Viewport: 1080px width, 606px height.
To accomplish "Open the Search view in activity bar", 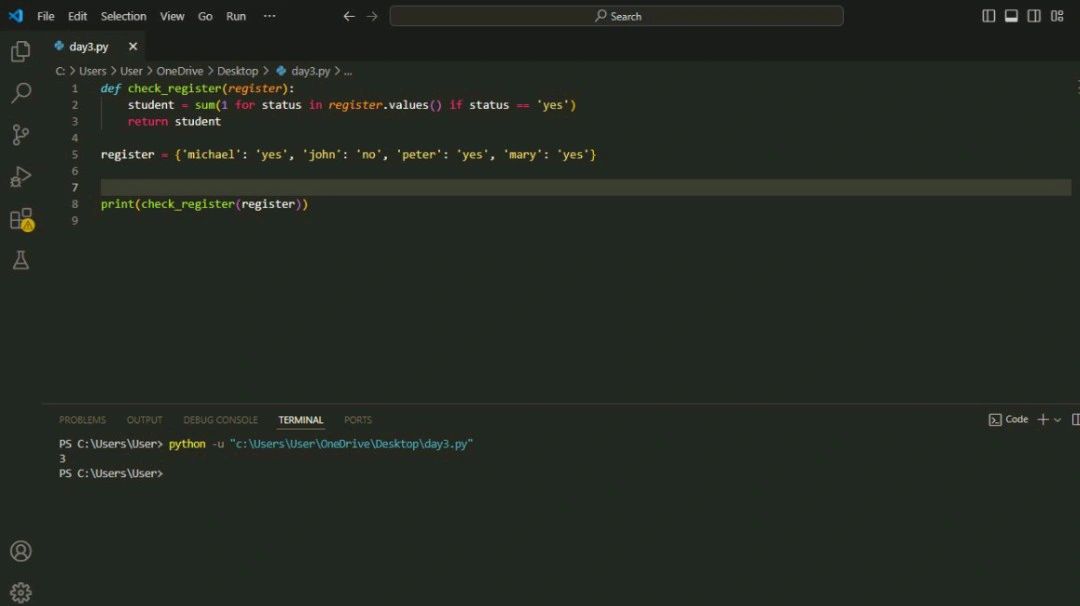I will [x=20, y=93].
